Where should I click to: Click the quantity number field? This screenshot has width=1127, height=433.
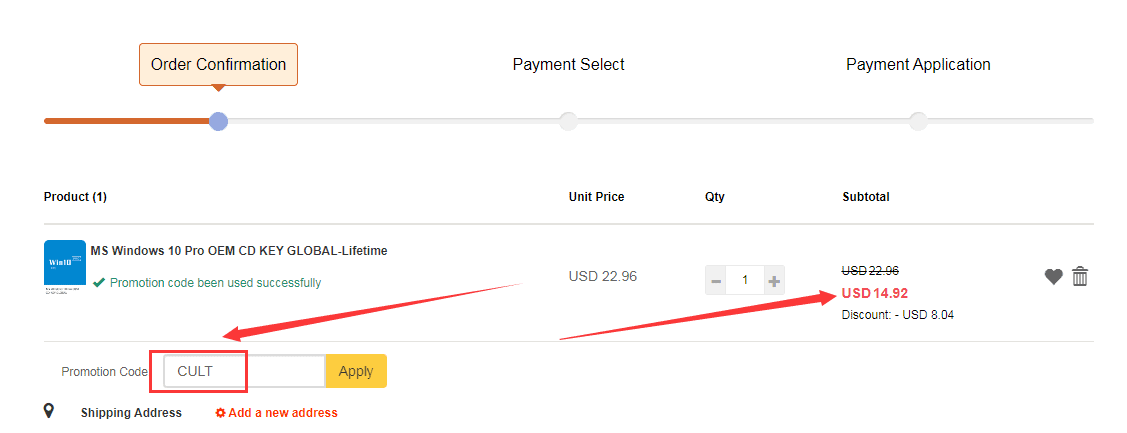click(745, 281)
